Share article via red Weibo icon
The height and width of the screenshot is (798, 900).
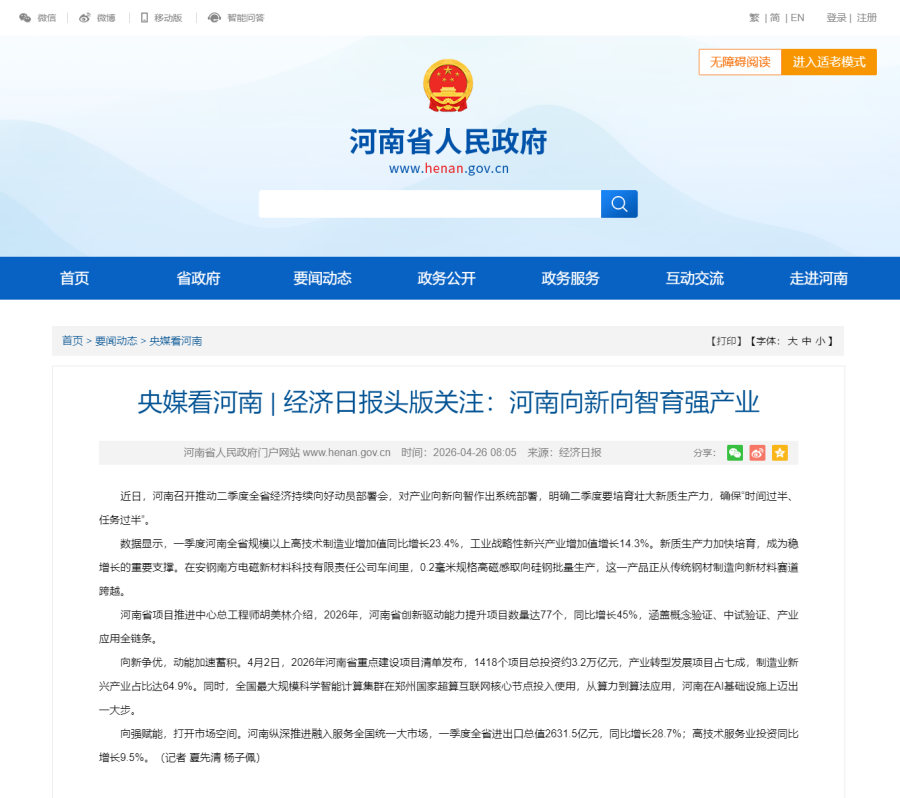(757, 453)
